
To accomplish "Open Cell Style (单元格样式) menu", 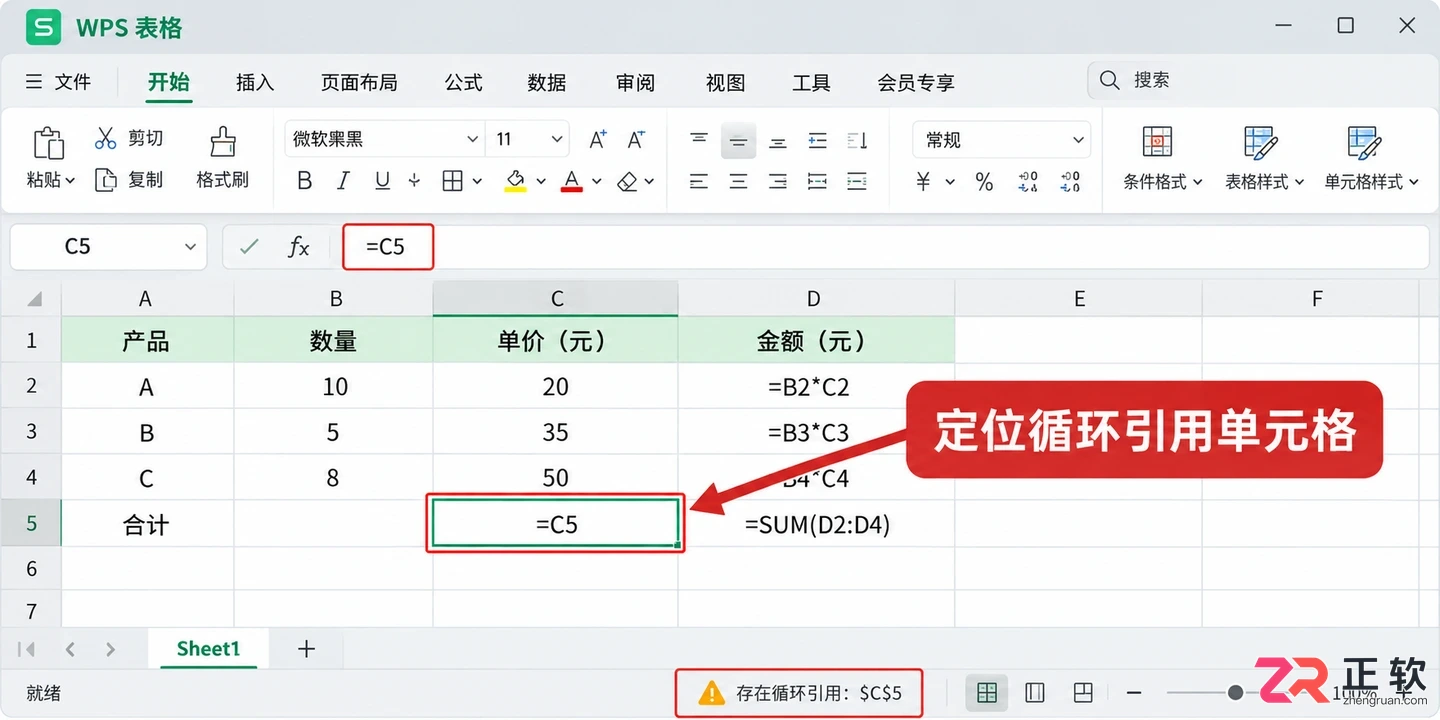I will [x=1371, y=158].
